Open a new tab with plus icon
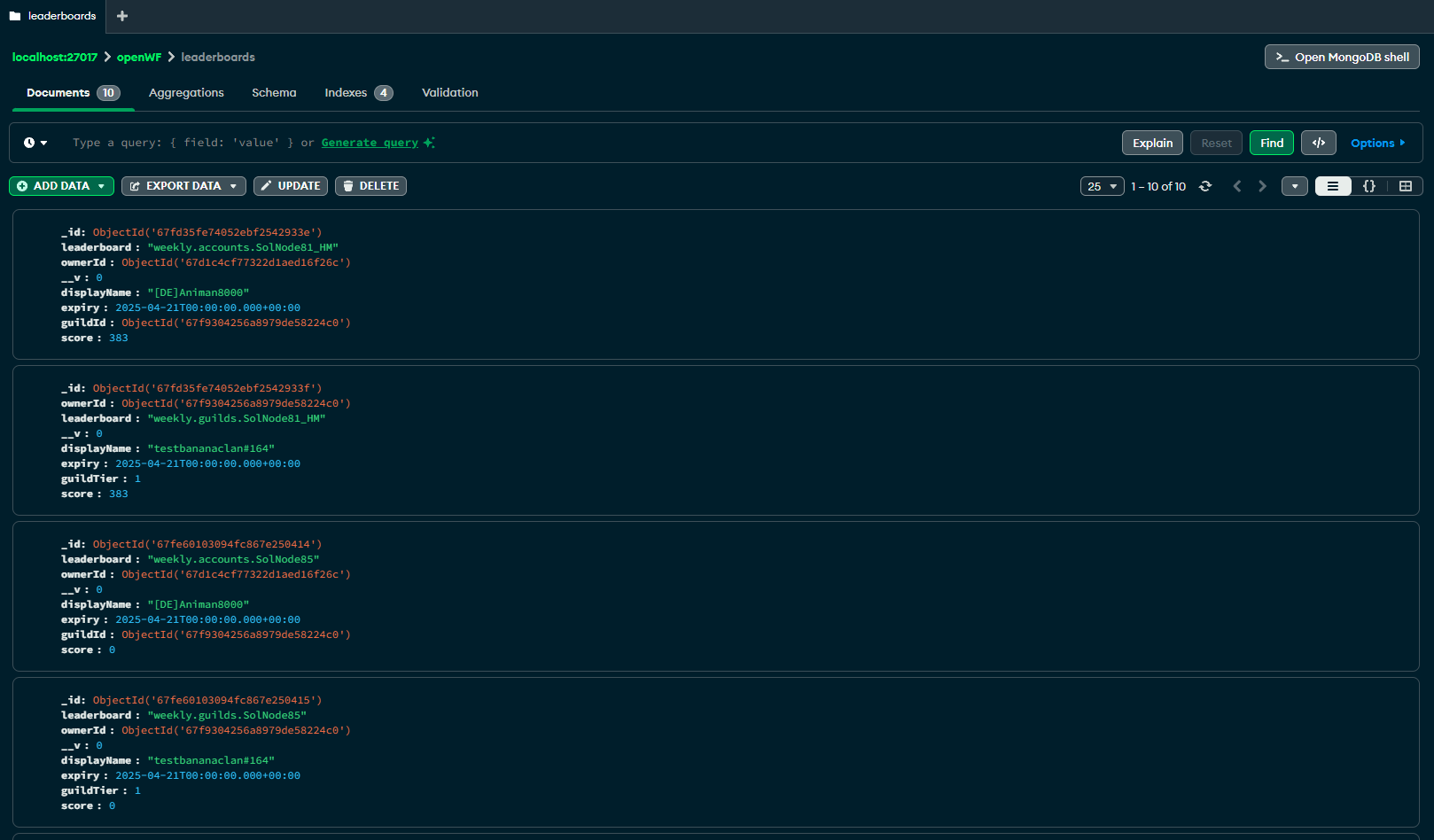The height and width of the screenshot is (840, 1434). click(x=122, y=16)
